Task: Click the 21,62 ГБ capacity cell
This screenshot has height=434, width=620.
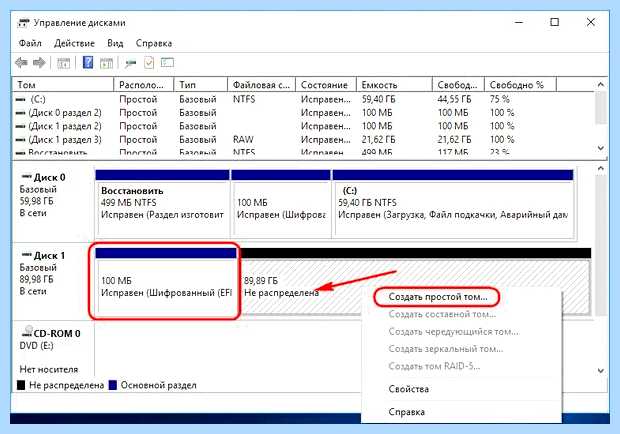Action: [x=378, y=140]
